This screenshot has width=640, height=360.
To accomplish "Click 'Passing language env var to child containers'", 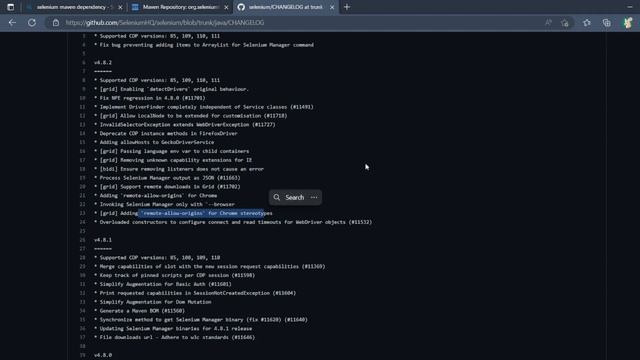I will pyautogui.click(x=171, y=151).
